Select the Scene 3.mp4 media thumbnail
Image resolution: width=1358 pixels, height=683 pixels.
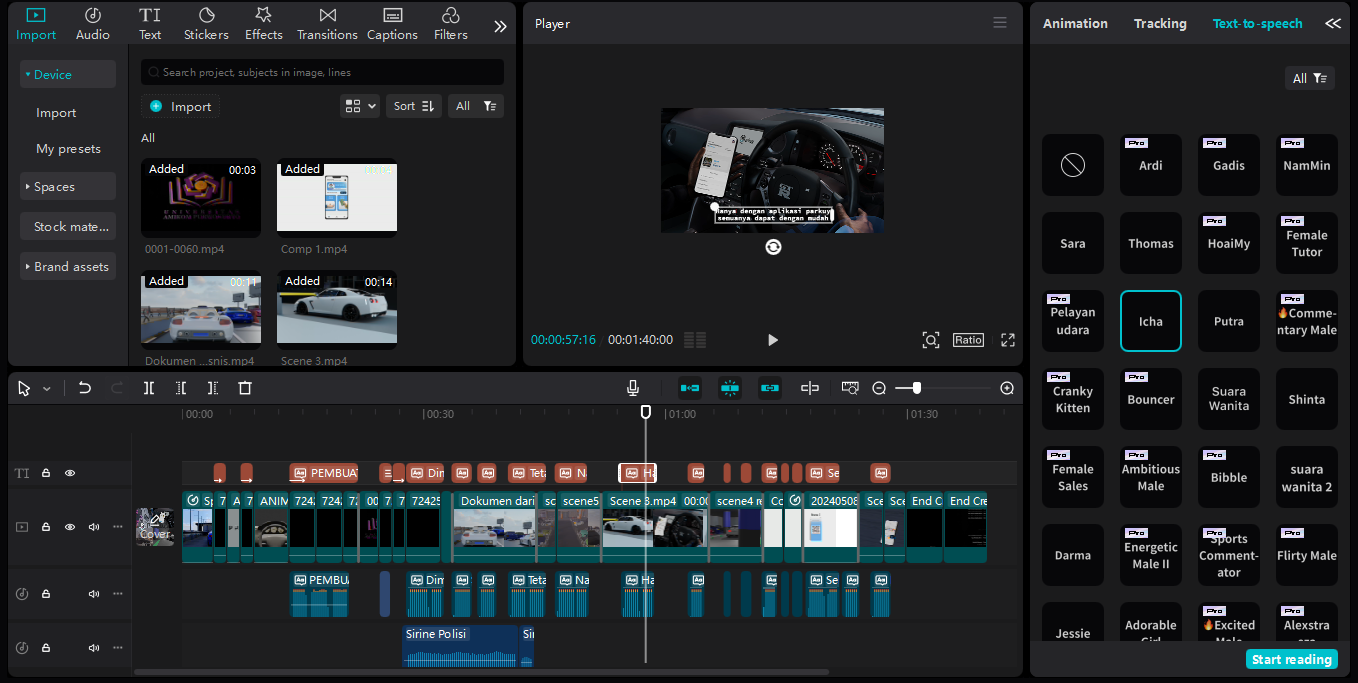[x=337, y=310]
